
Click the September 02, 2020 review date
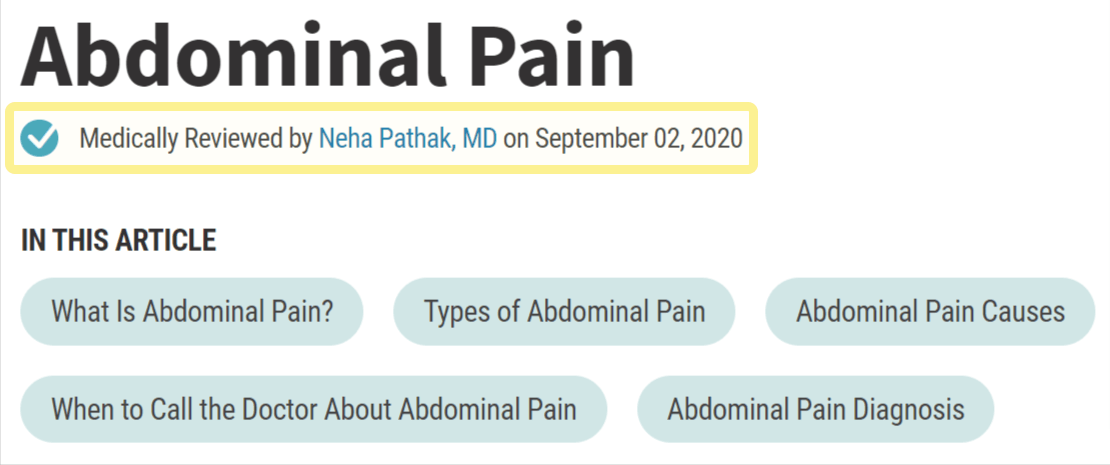639,139
